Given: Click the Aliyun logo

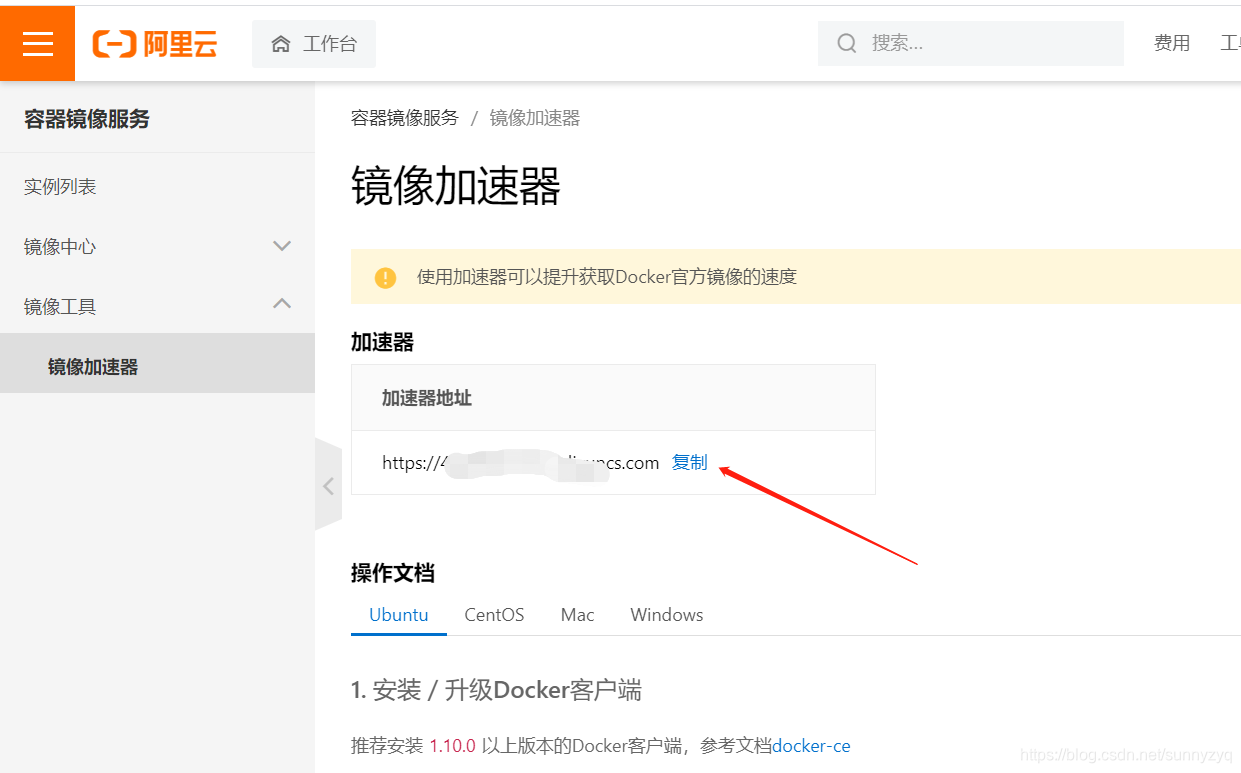Looking at the screenshot, I should 155,44.
